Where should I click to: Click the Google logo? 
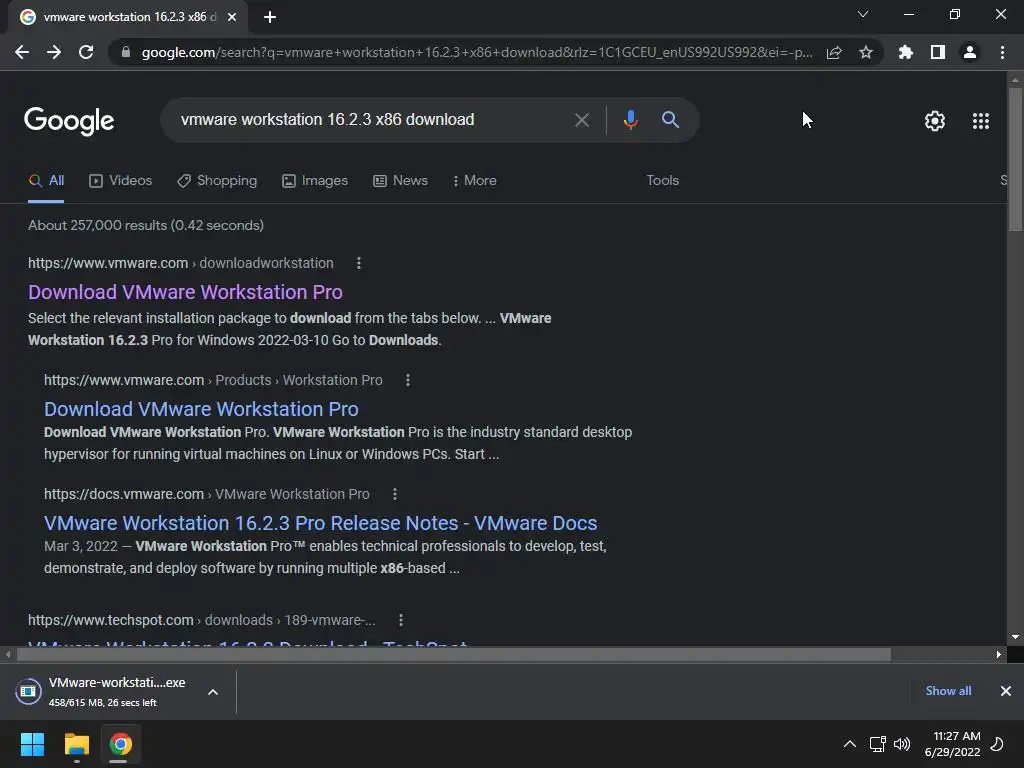tap(69, 121)
